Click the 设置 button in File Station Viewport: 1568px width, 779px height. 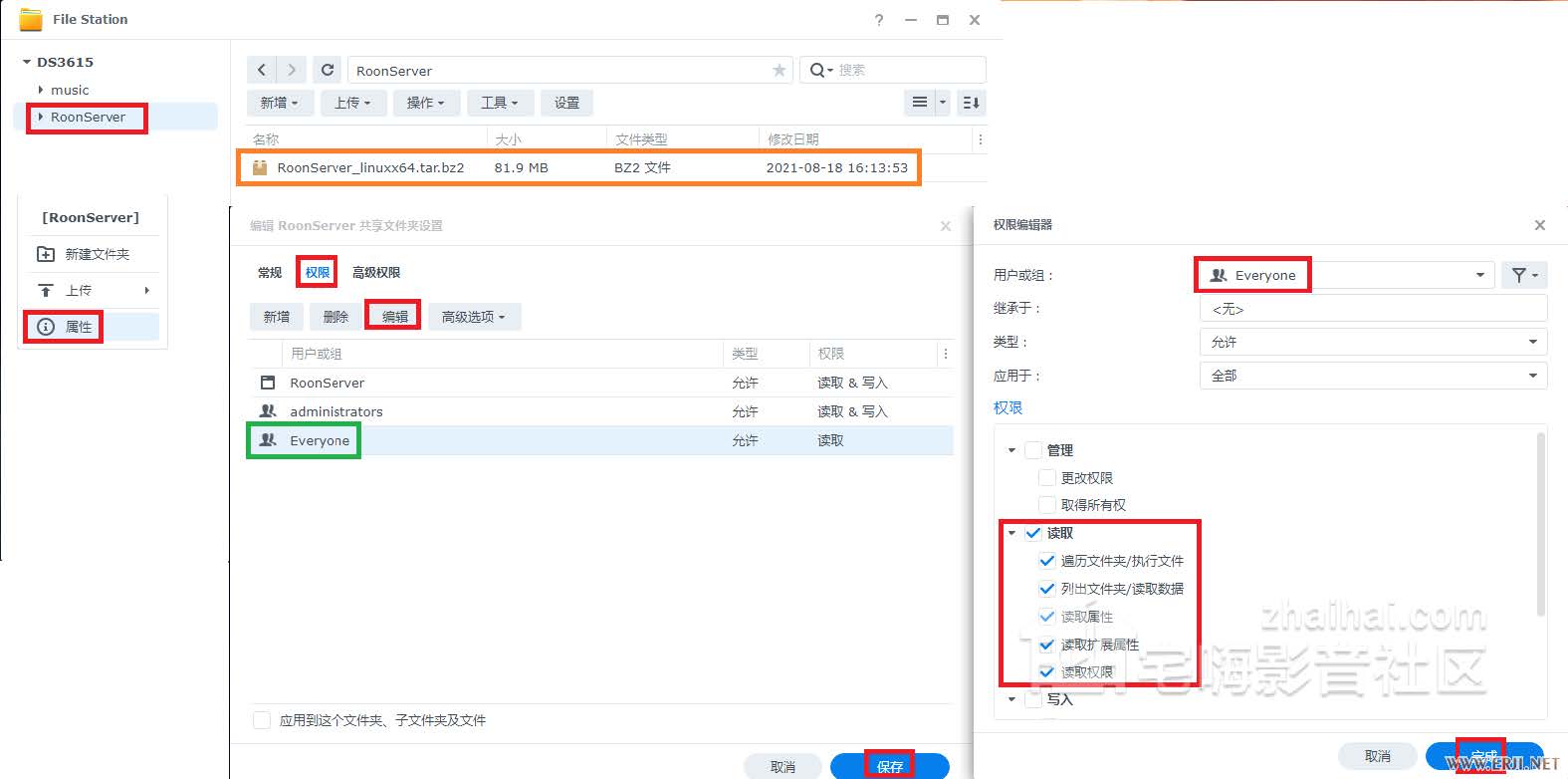567,103
